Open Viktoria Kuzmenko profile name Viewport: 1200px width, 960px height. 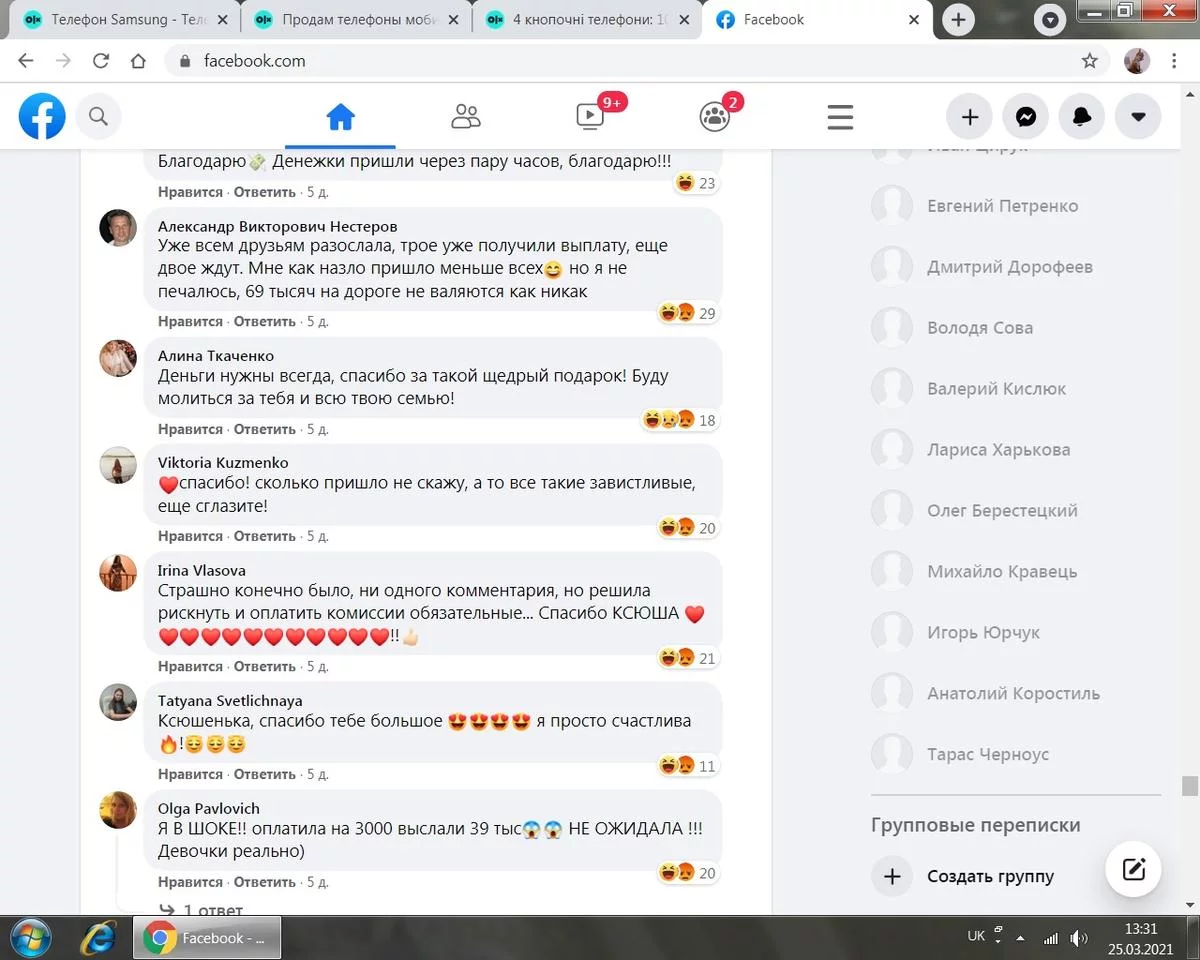223,463
